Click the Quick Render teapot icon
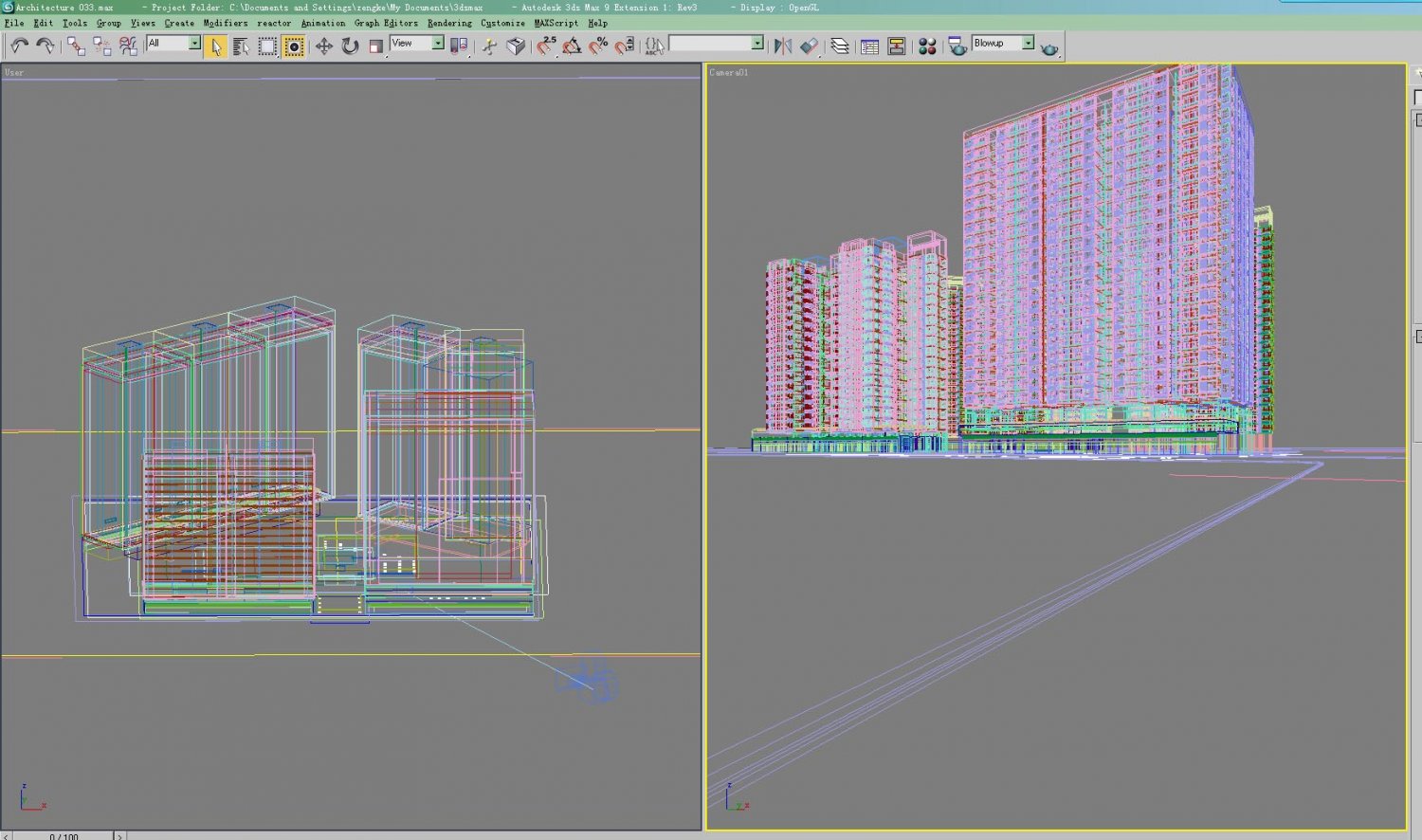This screenshot has height=840, width=1422. 1048,45
